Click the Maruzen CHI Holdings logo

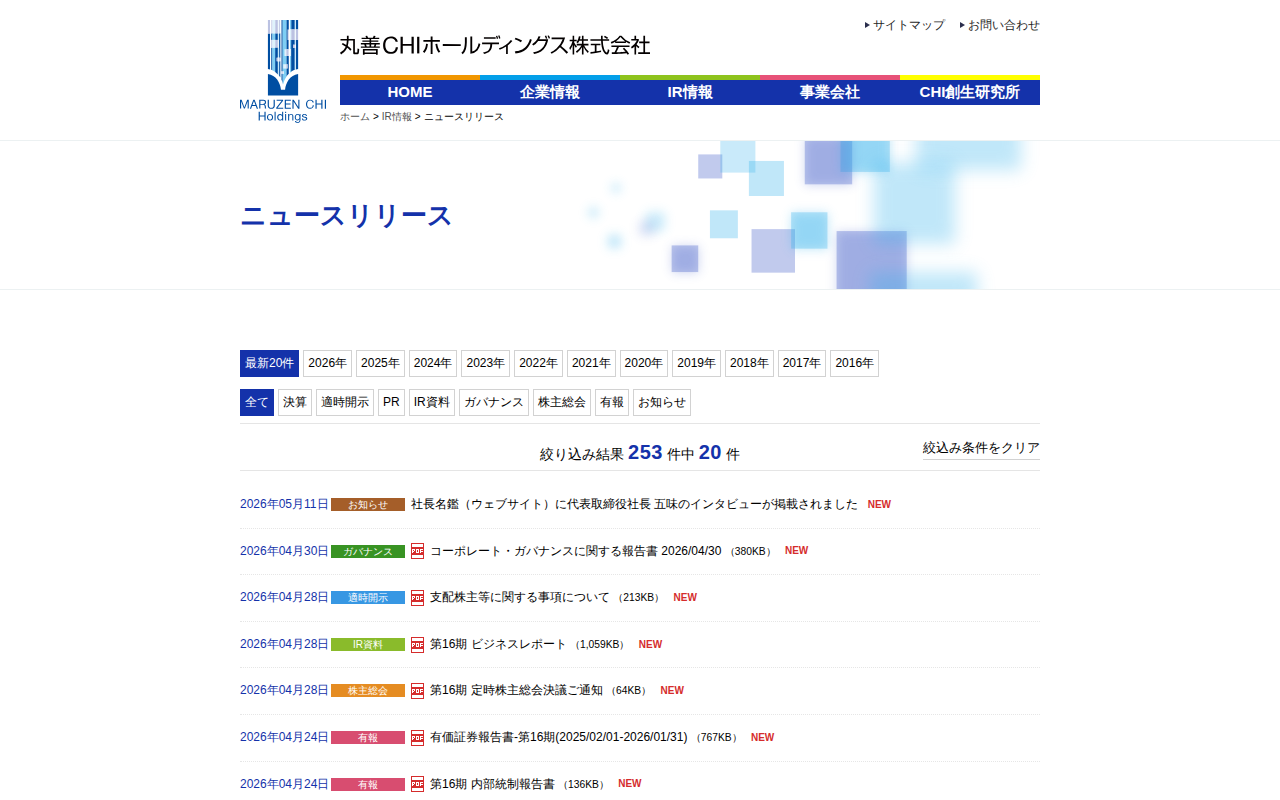point(283,71)
